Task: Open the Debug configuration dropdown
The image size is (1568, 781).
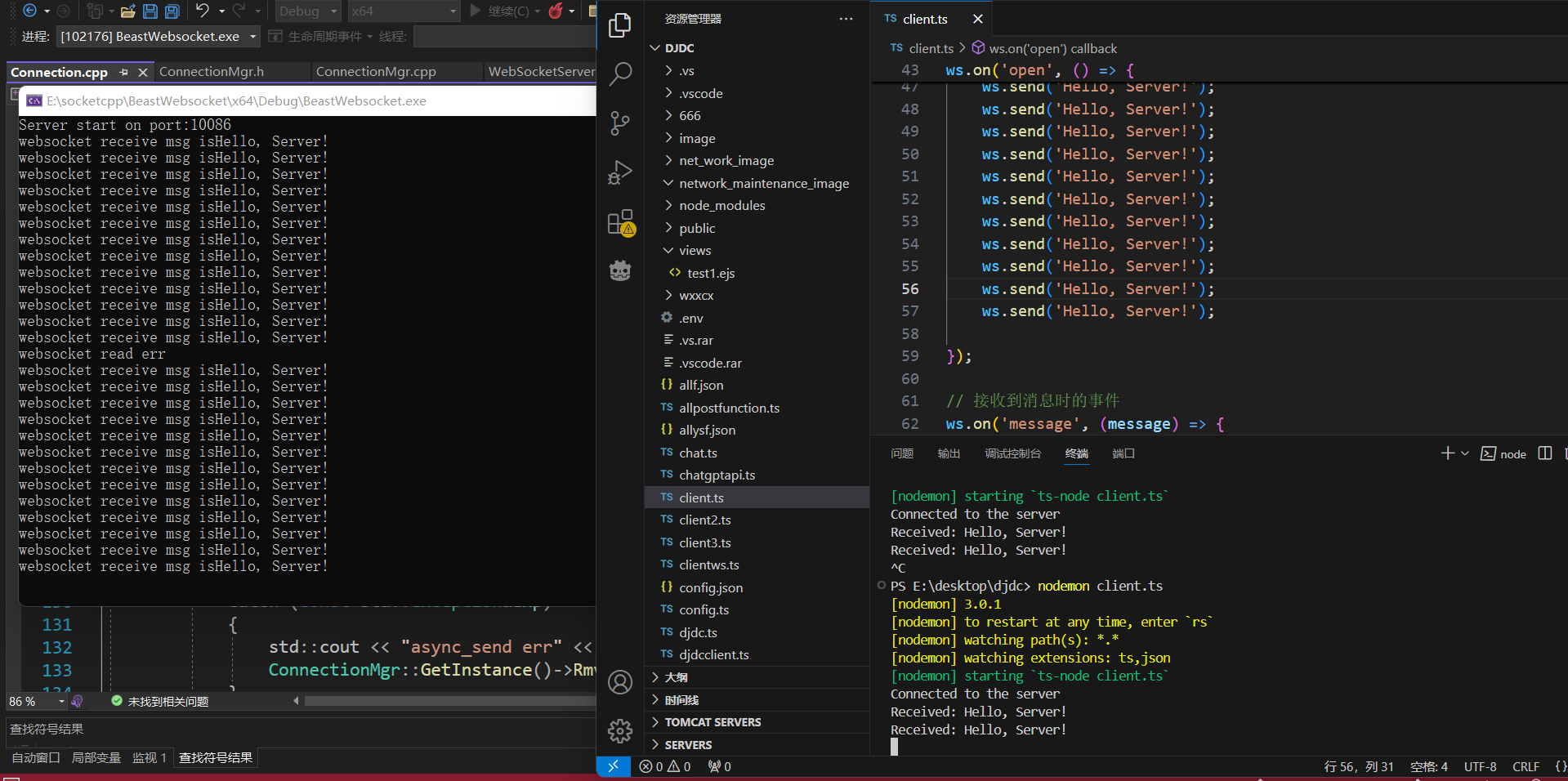Action: [x=307, y=11]
